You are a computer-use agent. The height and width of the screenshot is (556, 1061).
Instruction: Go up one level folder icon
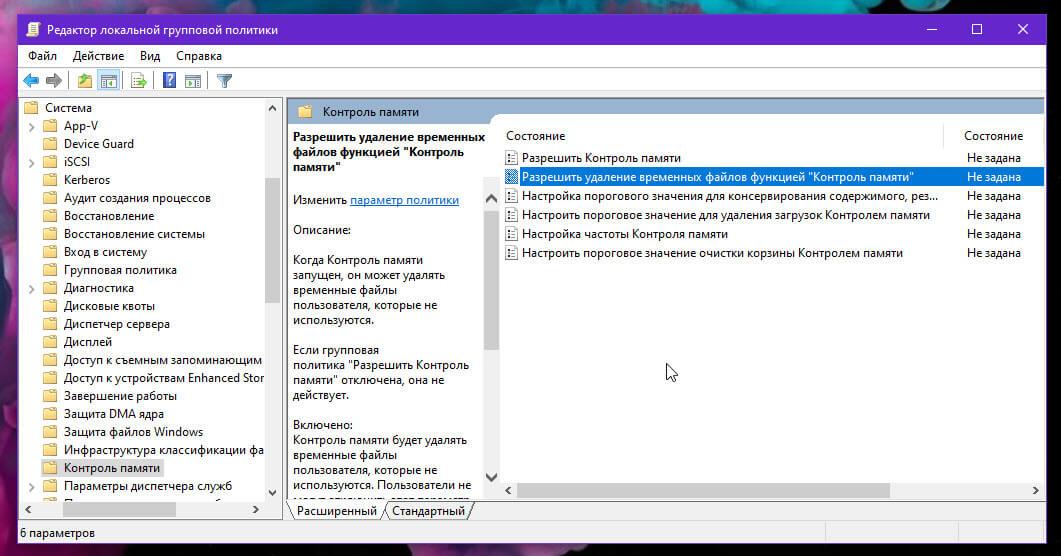pos(85,81)
